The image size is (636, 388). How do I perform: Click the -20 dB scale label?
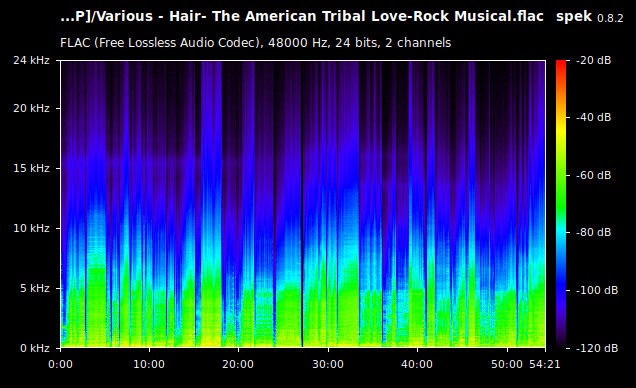click(593, 60)
